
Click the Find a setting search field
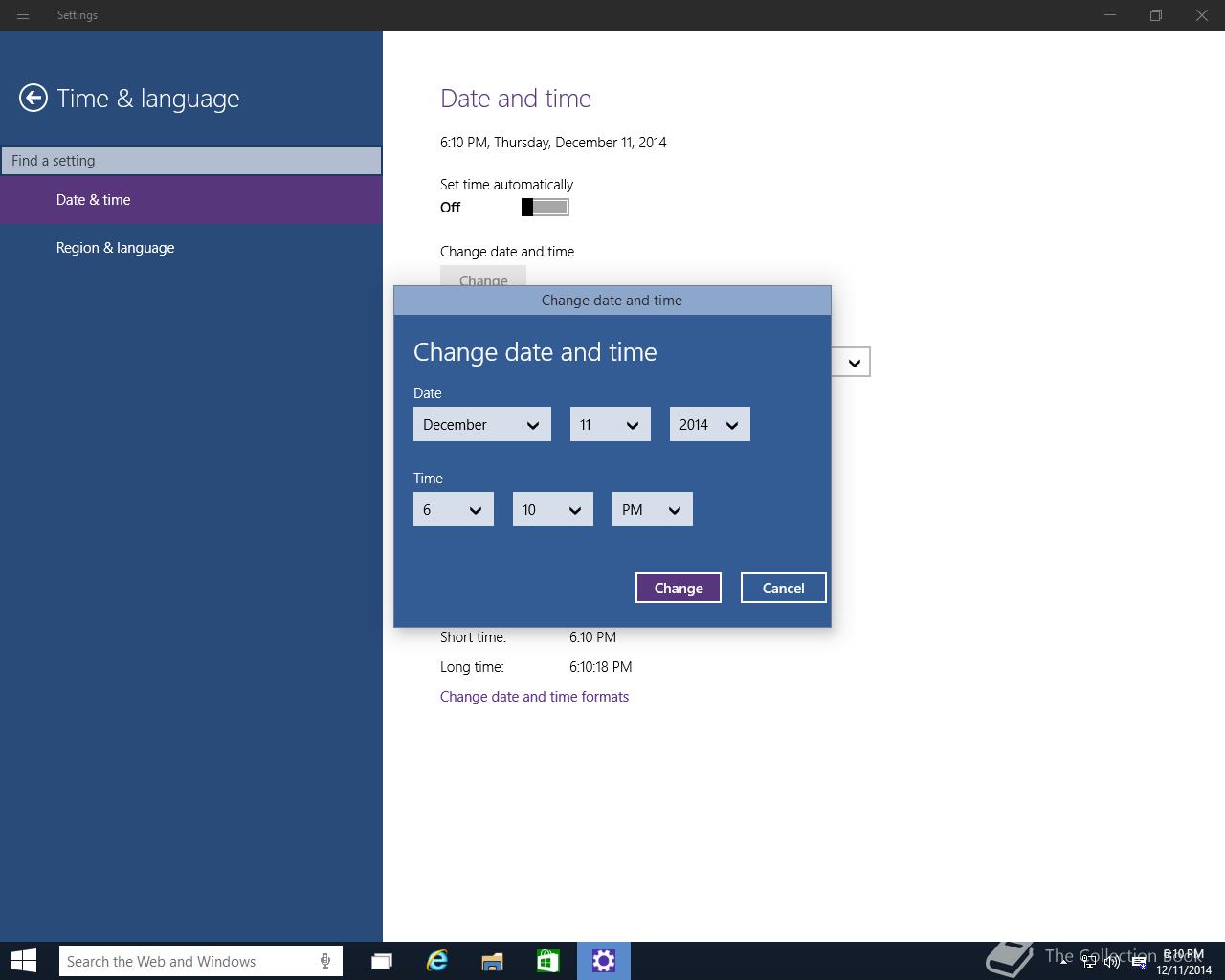(x=191, y=161)
